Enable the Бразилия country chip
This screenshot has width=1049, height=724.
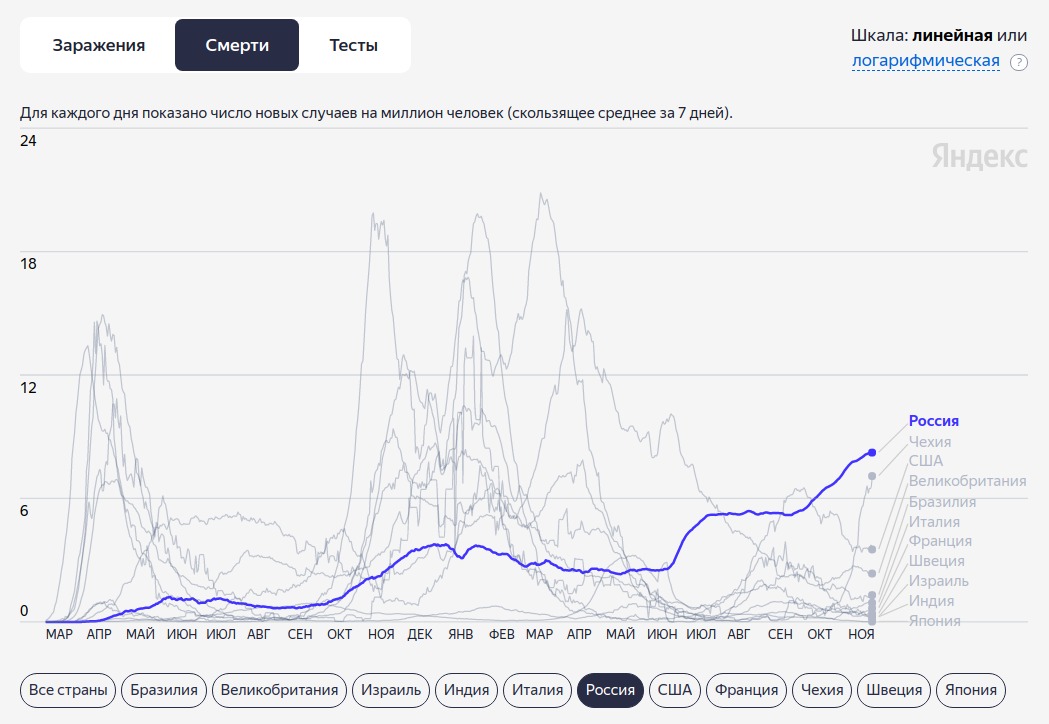pyautogui.click(x=165, y=690)
